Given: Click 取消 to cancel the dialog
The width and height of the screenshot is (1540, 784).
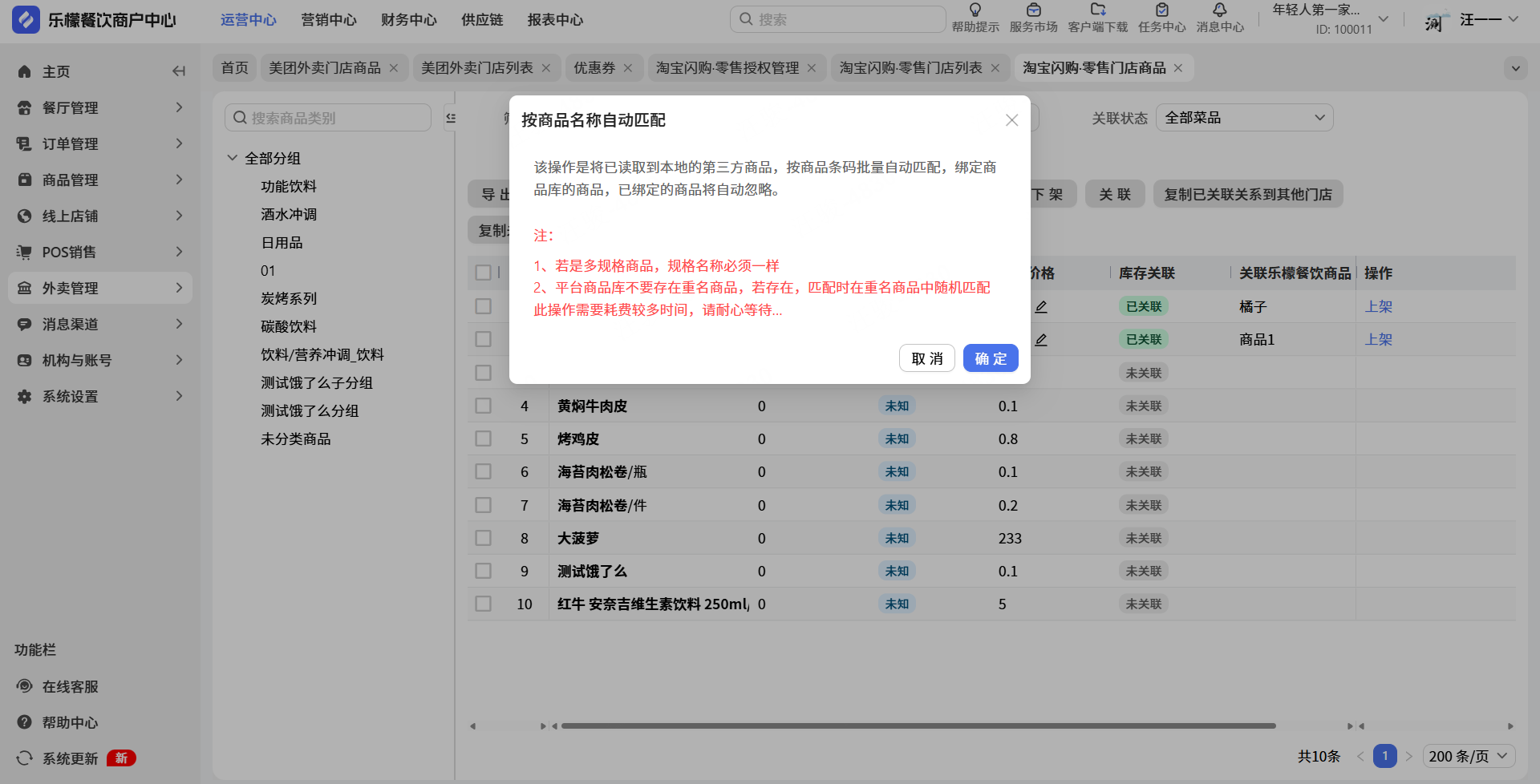Looking at the screenshot, I should point(926,358).
